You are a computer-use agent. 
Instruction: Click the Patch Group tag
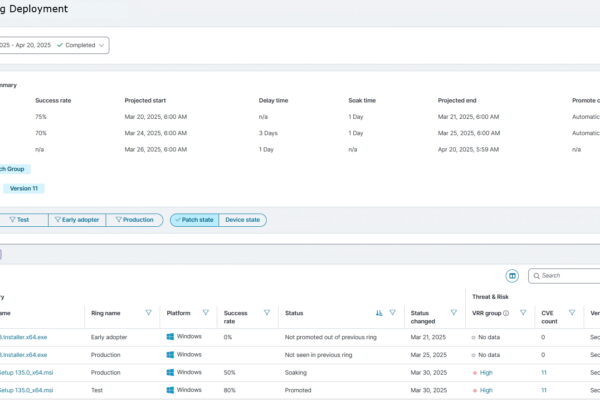14,169
